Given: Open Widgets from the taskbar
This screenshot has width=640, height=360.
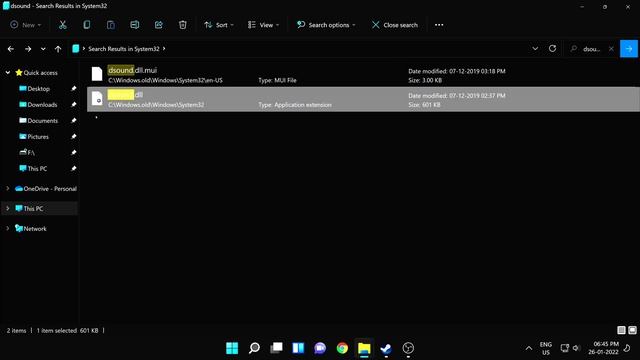Looking at the screenshot, I should (x=298, y=348).
